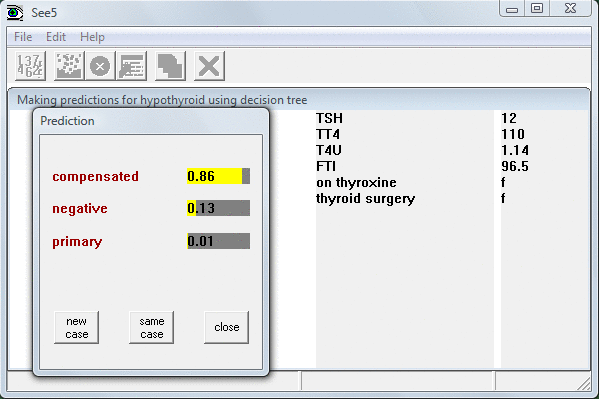
Task: Open the Construct Classifier scattered-dots icon
Action: 69,66
